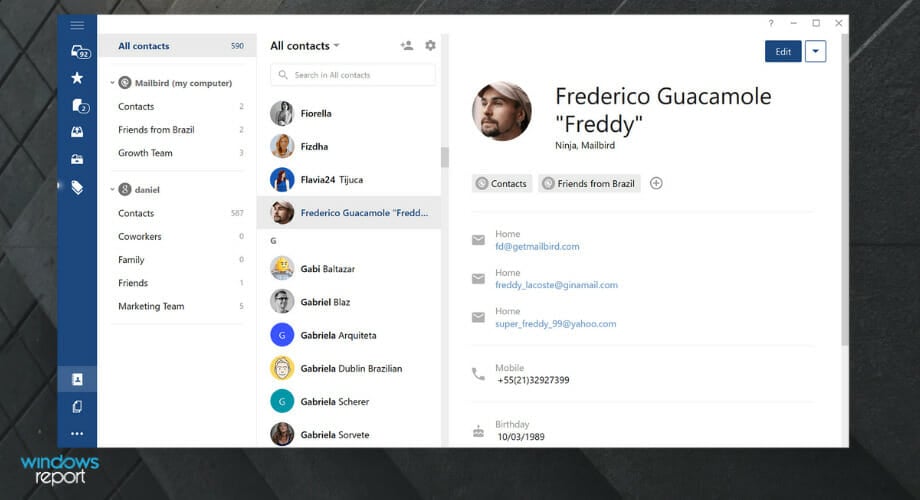Screen dimensions: 920x500
Task: Select contact Gabriel Blaz
Action: pos(349,302)
